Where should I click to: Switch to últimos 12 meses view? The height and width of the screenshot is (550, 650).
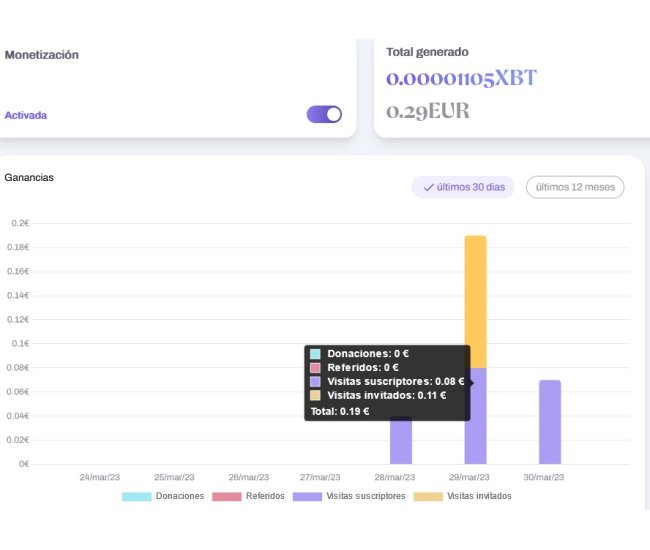(575, 187)
